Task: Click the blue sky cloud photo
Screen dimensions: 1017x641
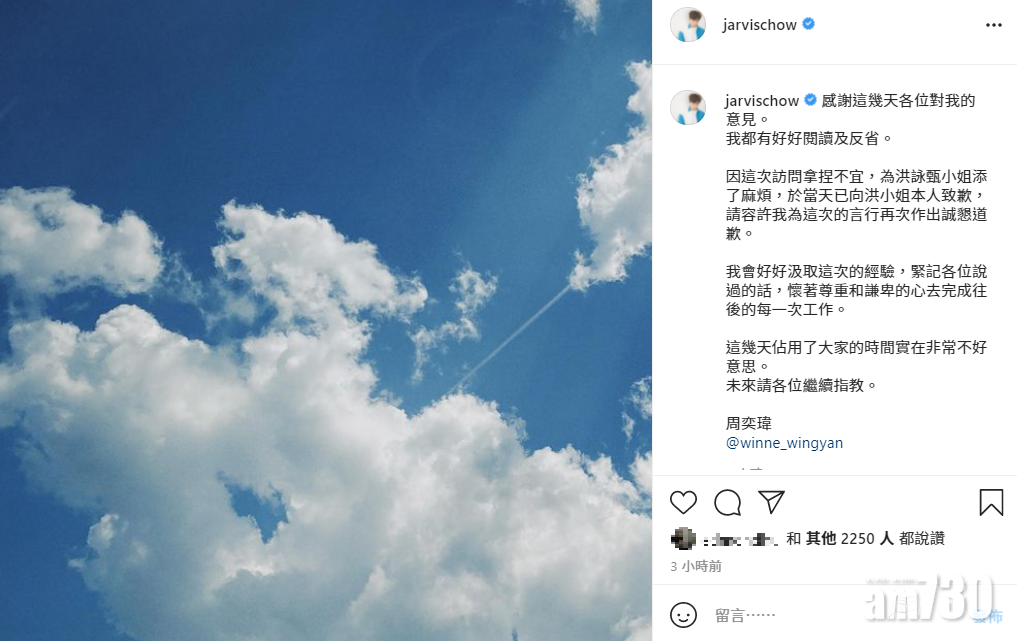Action: pos(326,320)
